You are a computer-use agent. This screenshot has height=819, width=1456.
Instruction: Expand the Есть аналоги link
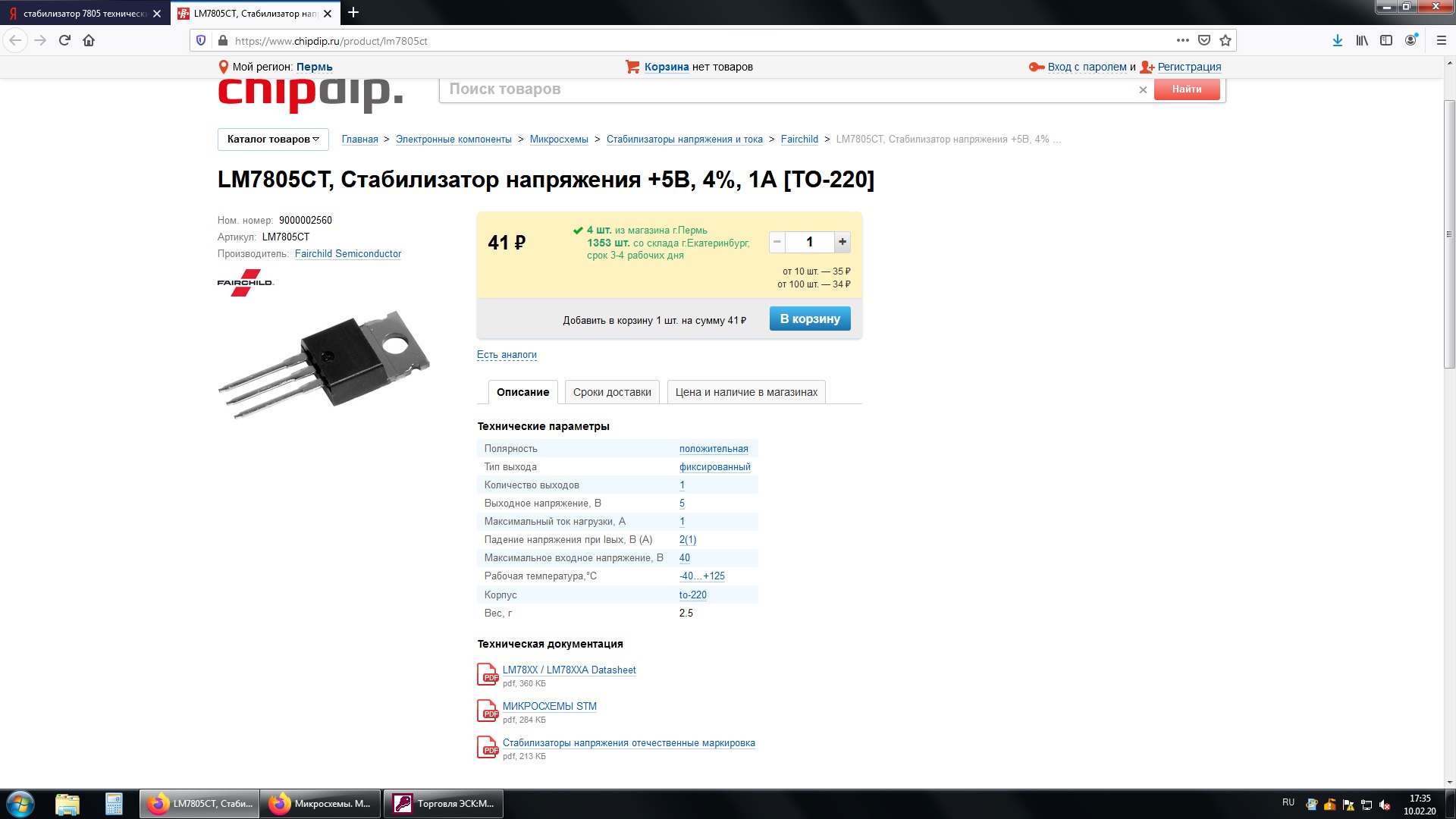[x=507, y=354]
